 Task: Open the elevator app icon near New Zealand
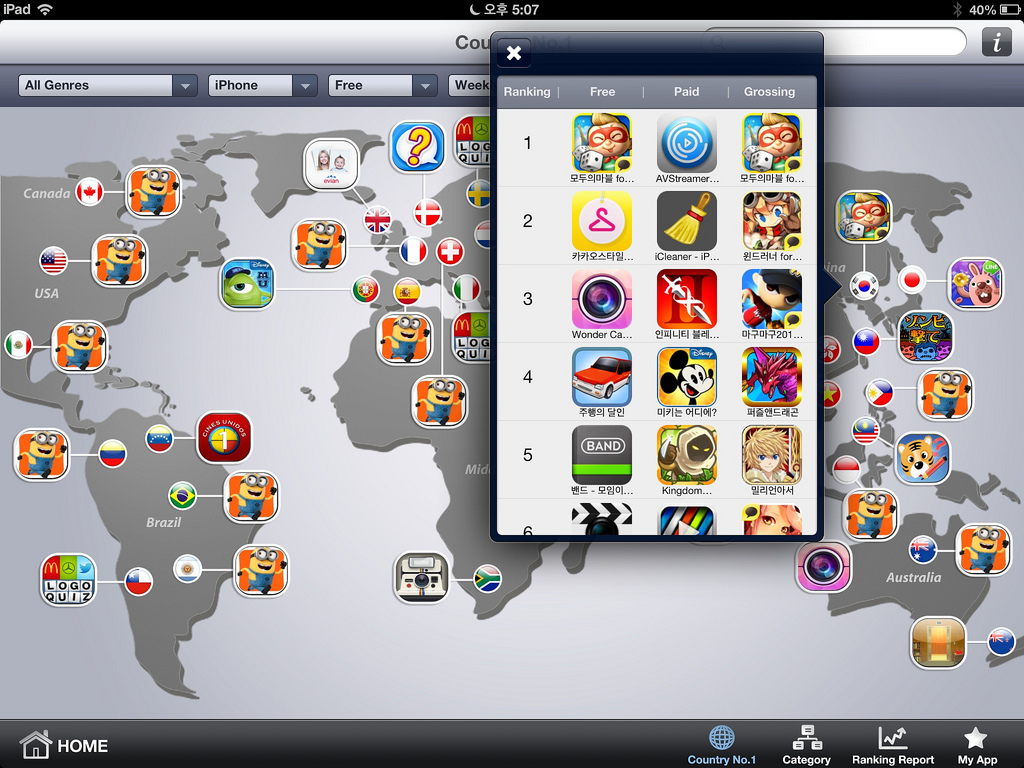[x=938, y=643]
